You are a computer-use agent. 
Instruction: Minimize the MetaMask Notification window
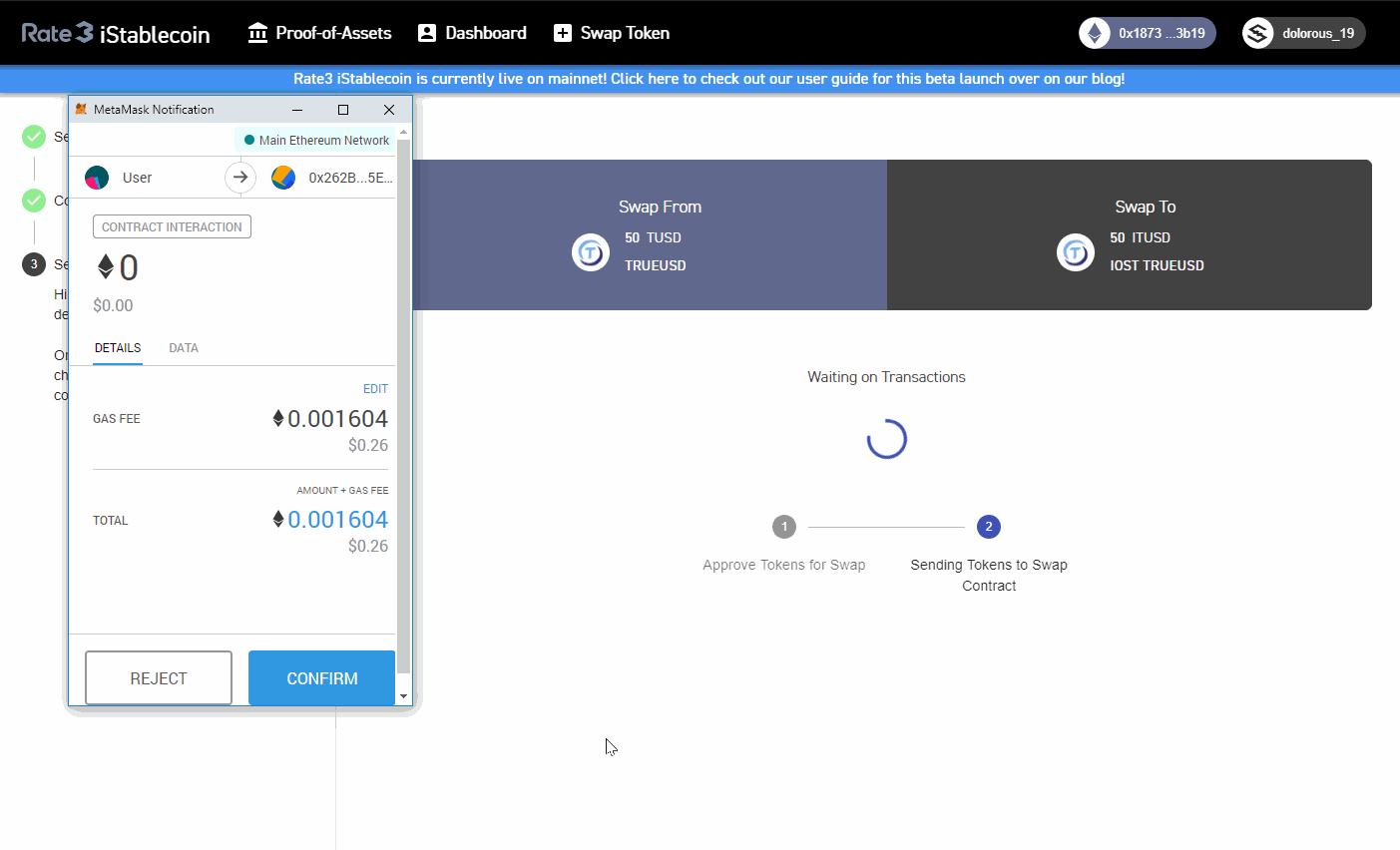297,110
